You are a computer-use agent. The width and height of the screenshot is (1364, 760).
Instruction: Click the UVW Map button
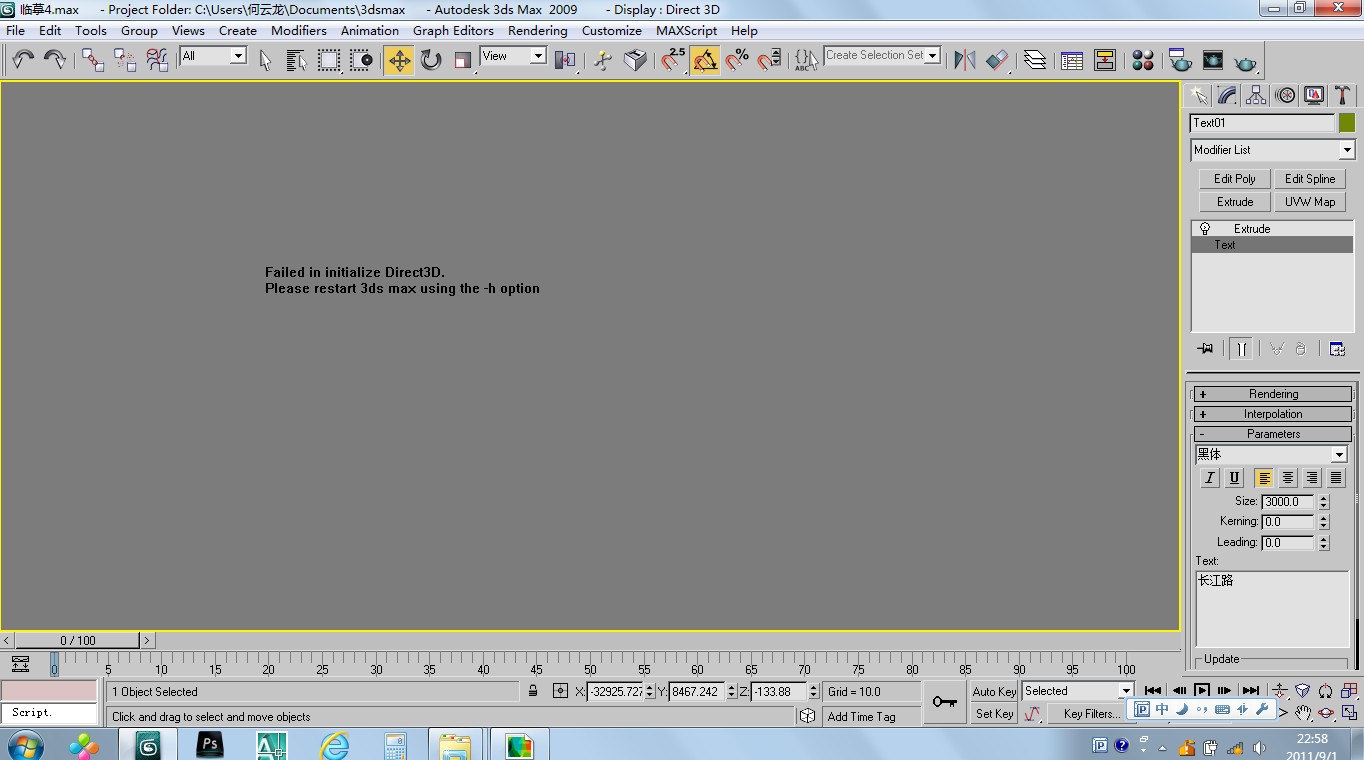point(1310,201)
